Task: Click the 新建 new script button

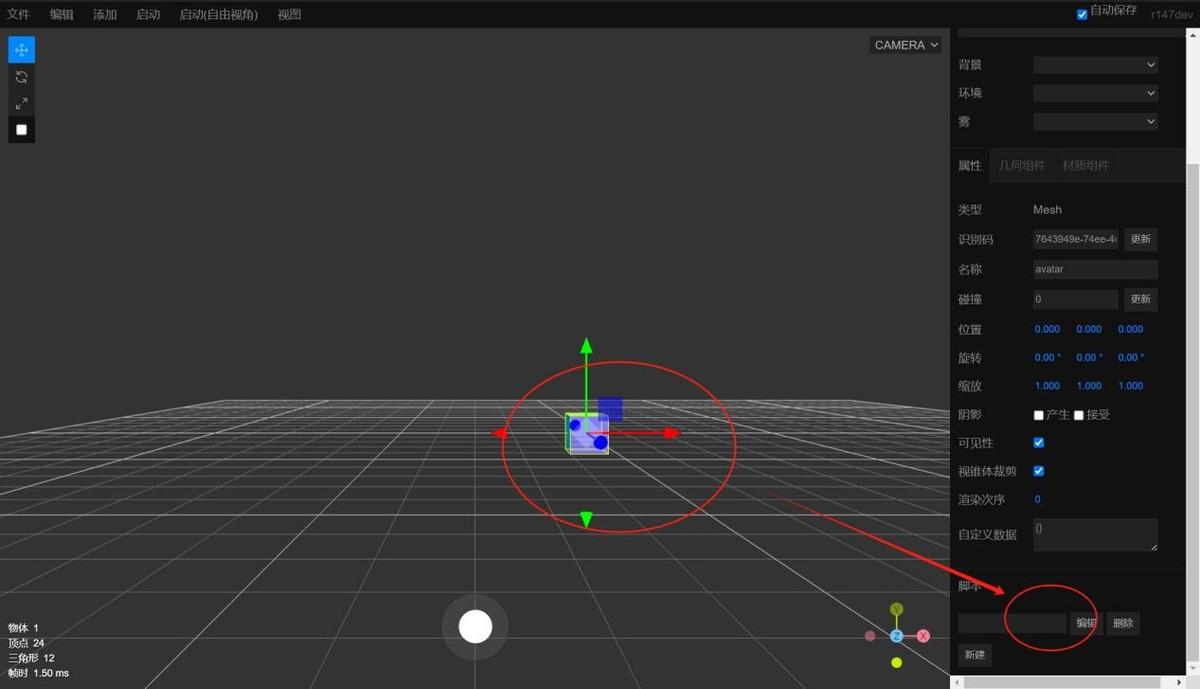Action: (x=974, y=655)
